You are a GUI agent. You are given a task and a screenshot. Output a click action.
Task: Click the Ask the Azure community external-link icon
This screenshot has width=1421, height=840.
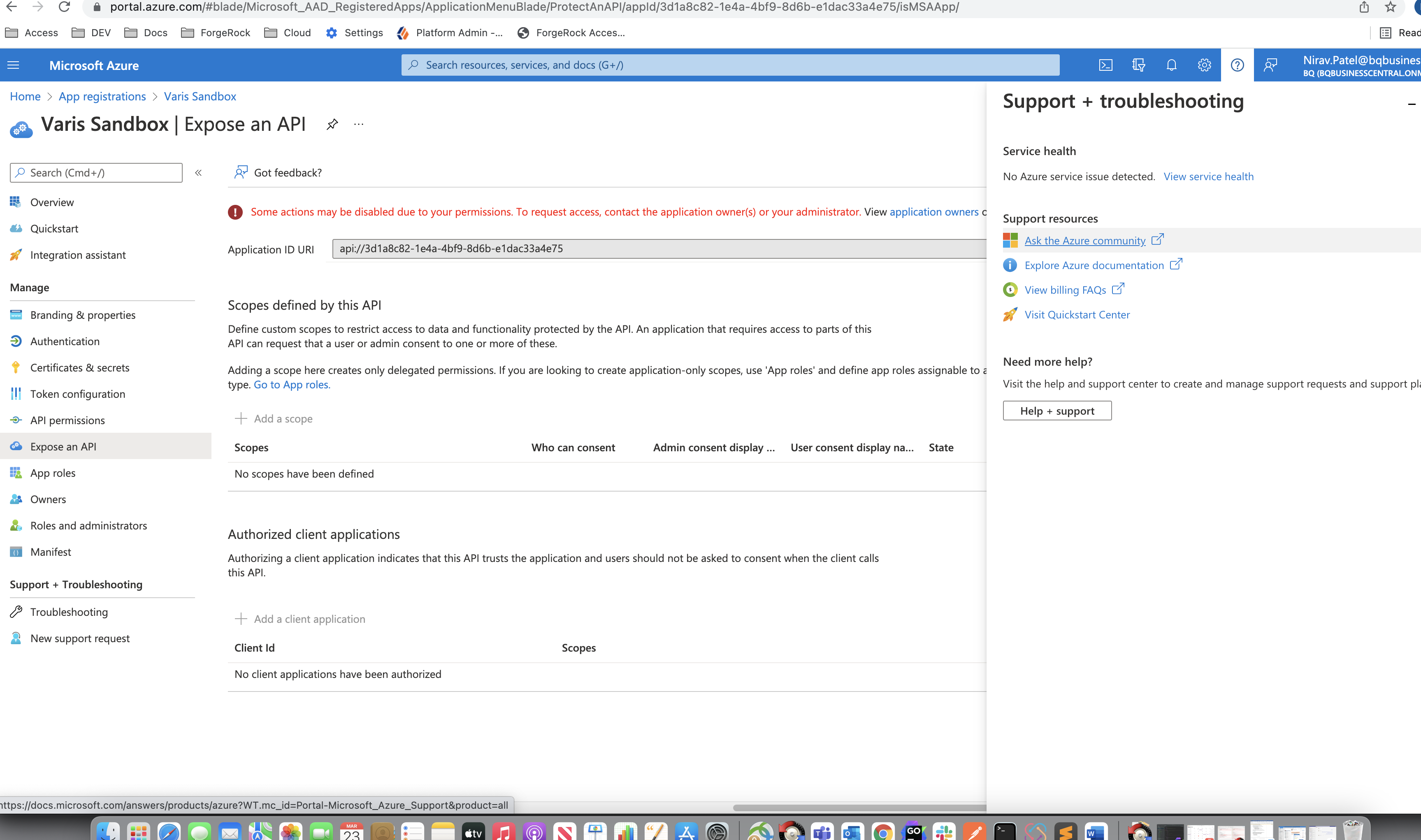click(1157, 239)
